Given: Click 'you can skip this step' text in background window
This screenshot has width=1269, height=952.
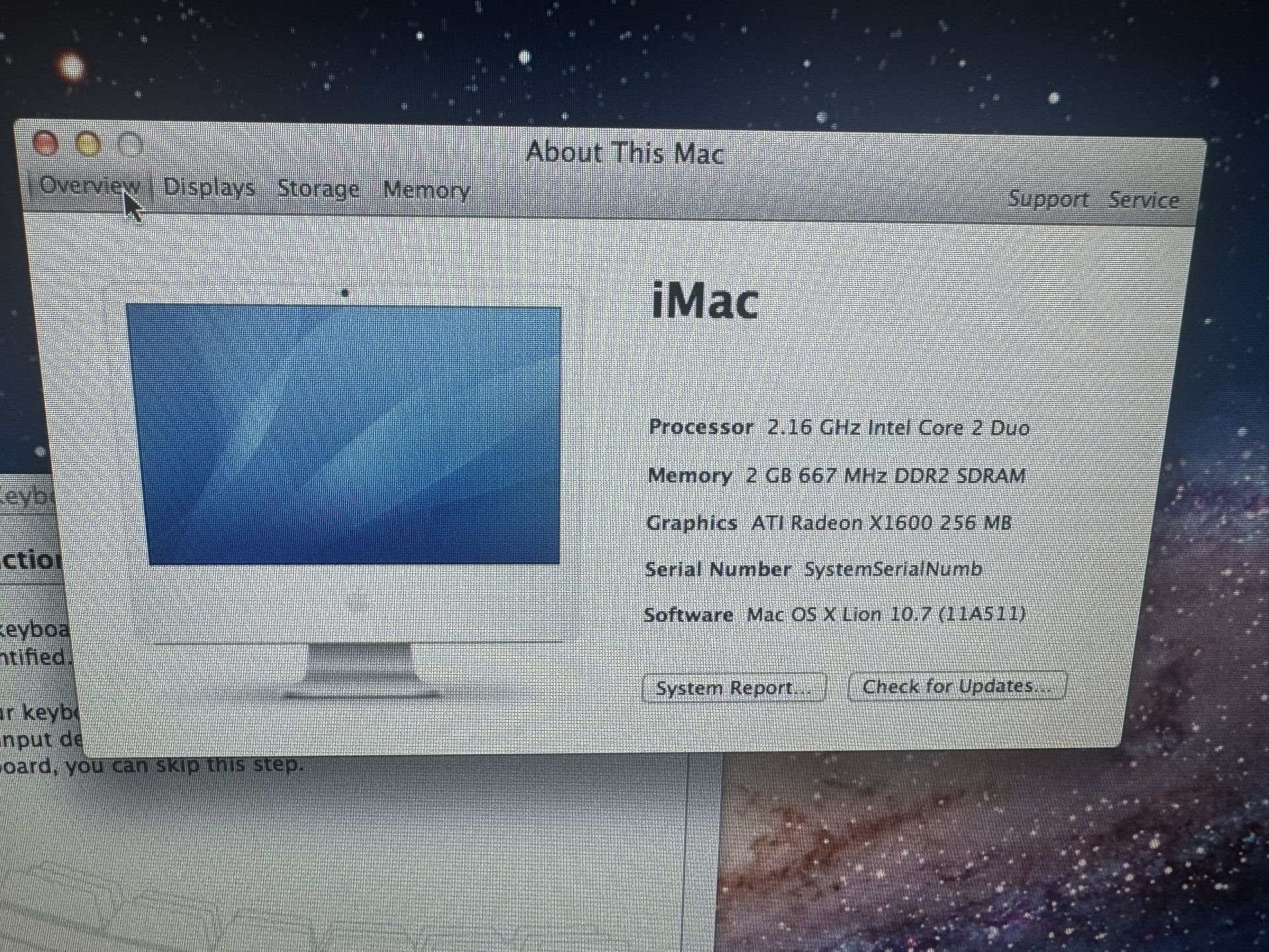Looking at the screenshot, I should coord(184,765).
